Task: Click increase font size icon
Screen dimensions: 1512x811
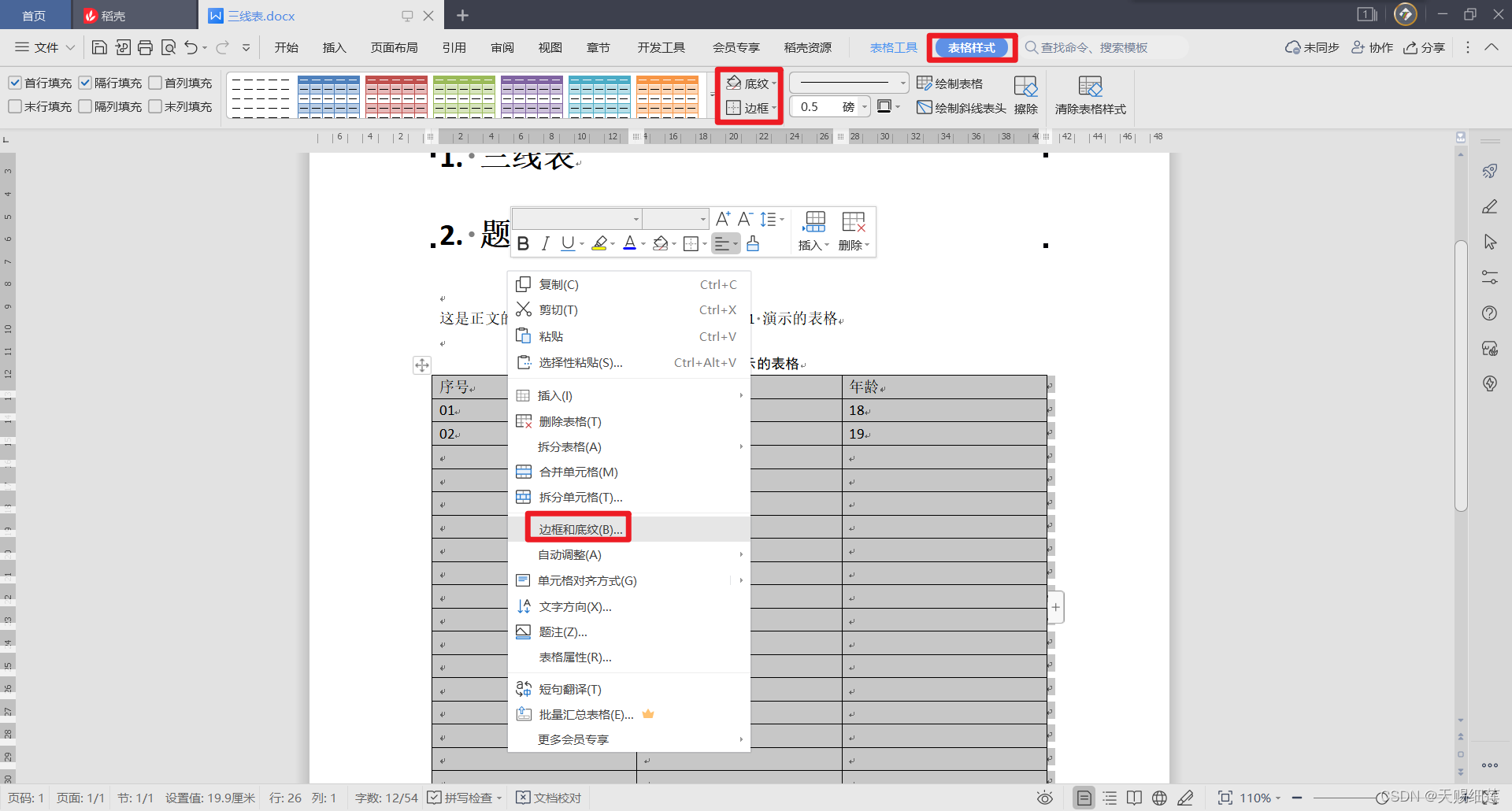Action: point(723,219)
